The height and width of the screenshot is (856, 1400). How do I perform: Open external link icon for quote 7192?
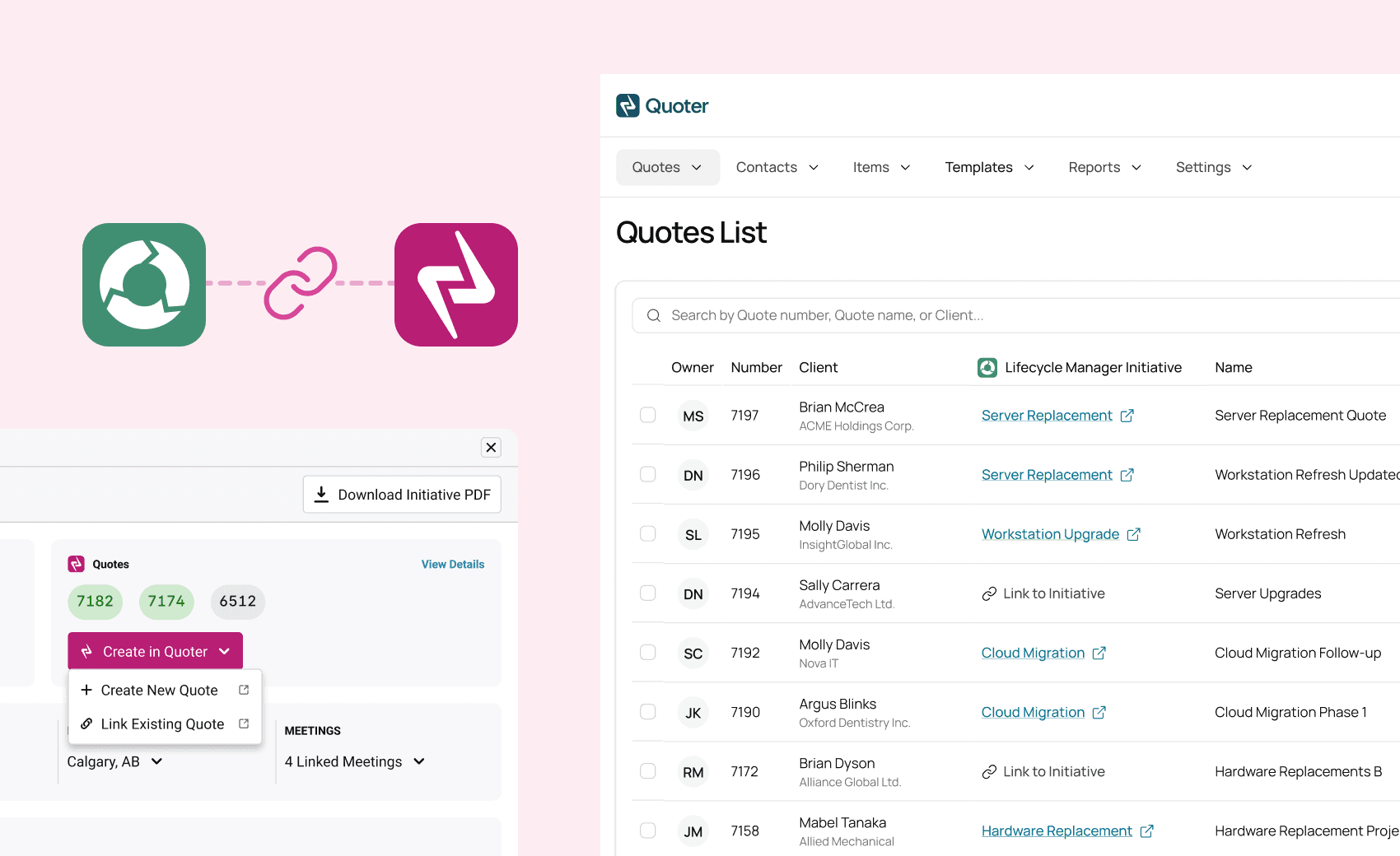point(1099,653)
